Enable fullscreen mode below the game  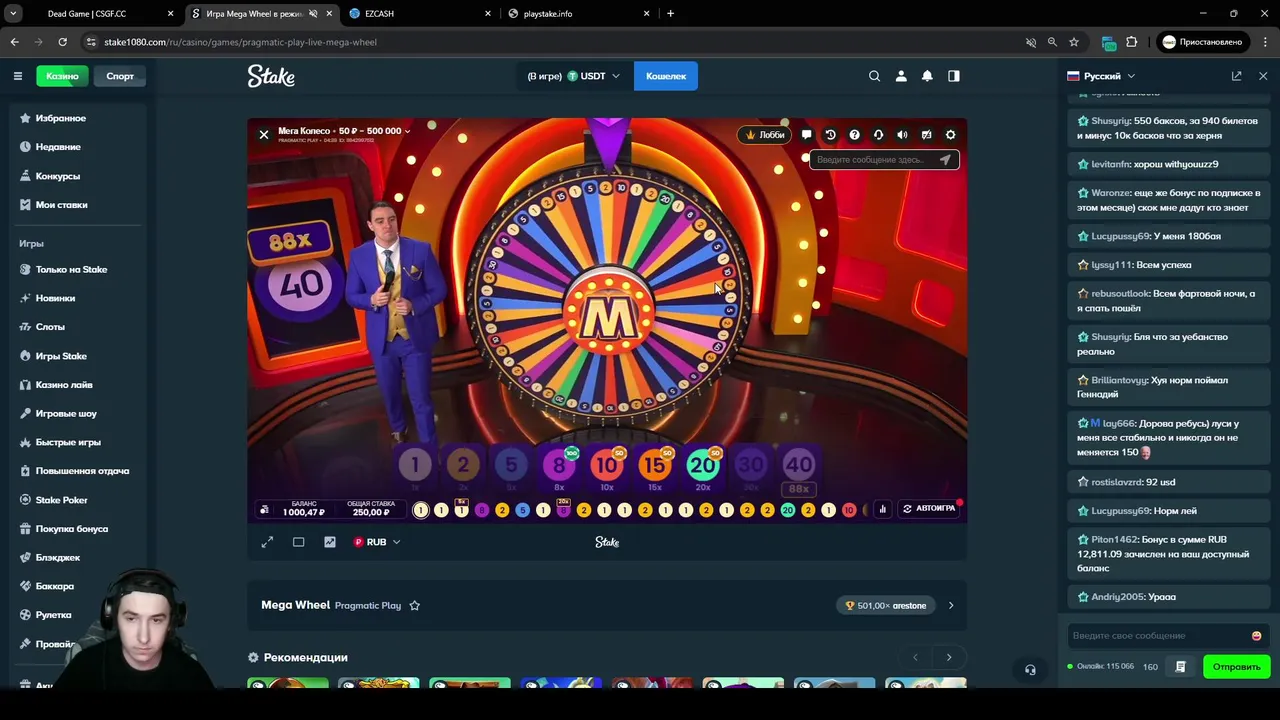click(267, 542)
